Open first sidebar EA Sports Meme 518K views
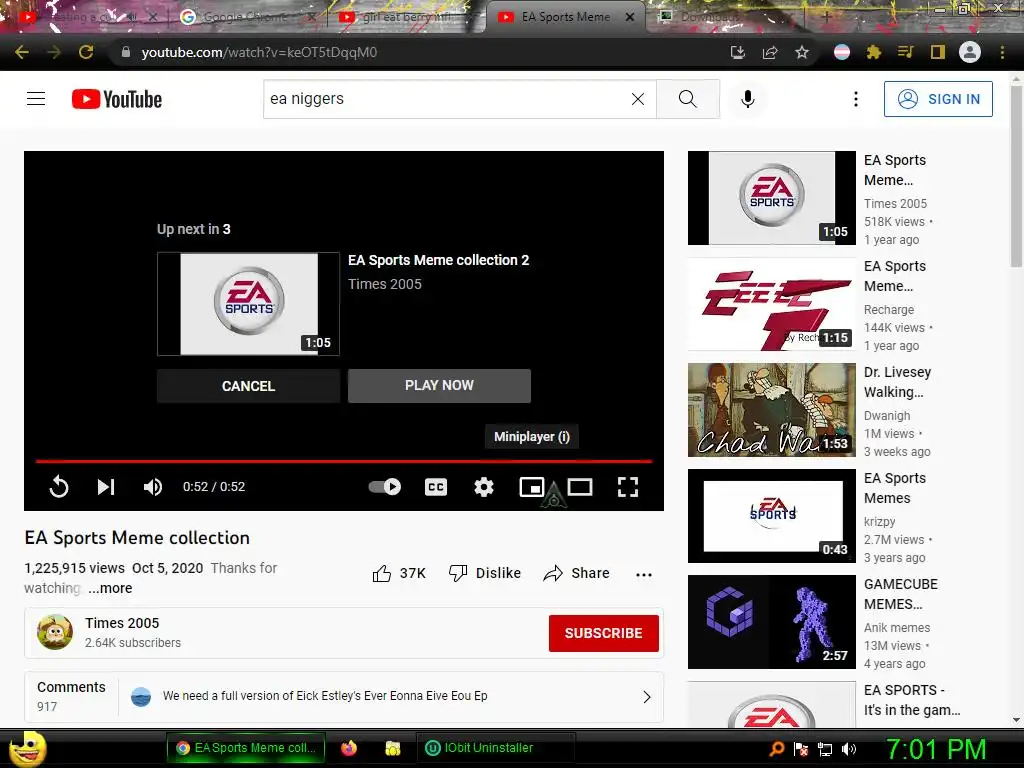The height and width of the screenshot is (768, 1024). pos(771,198)
